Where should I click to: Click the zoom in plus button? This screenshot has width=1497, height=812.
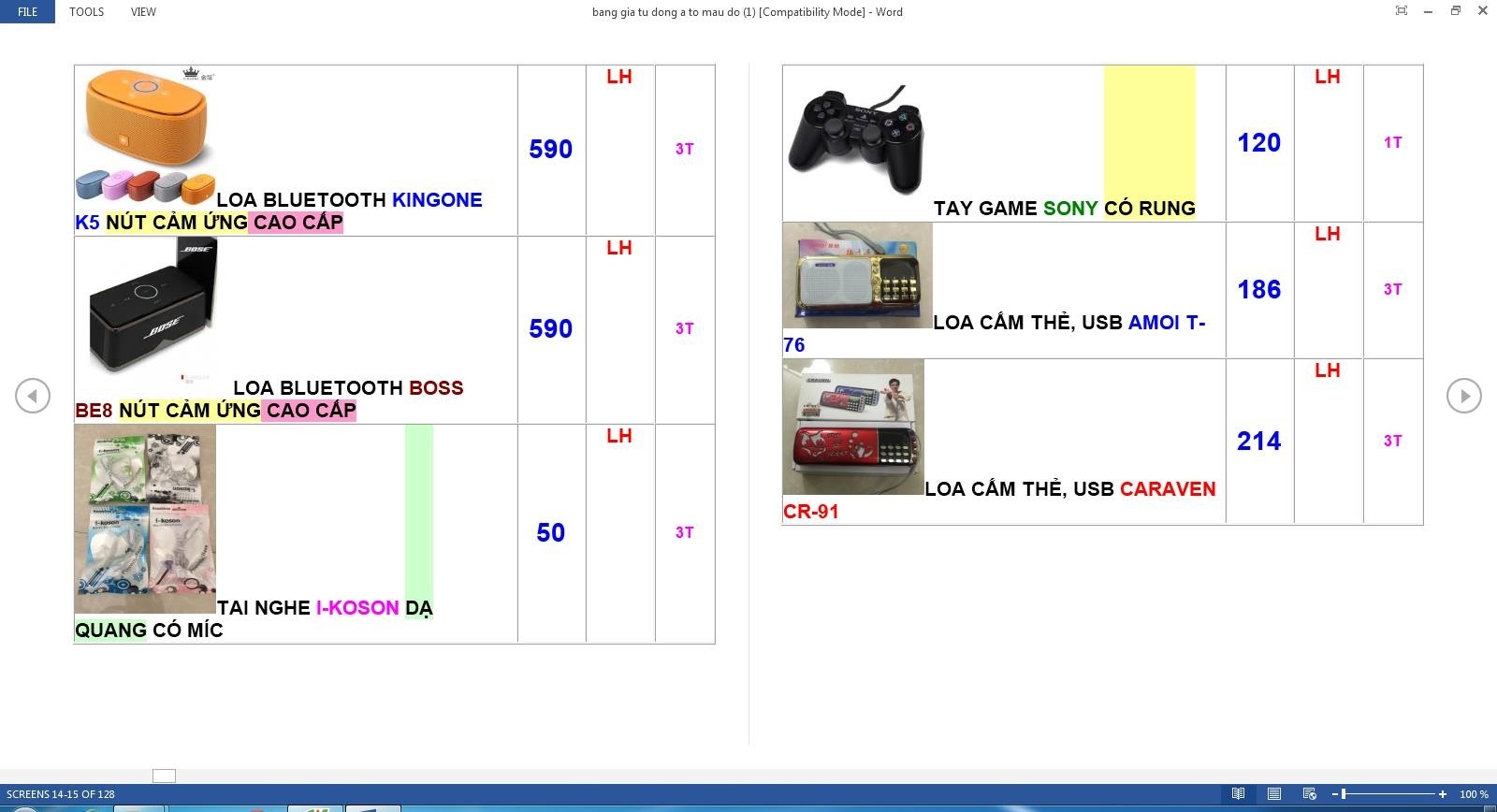click(1443, 794)
